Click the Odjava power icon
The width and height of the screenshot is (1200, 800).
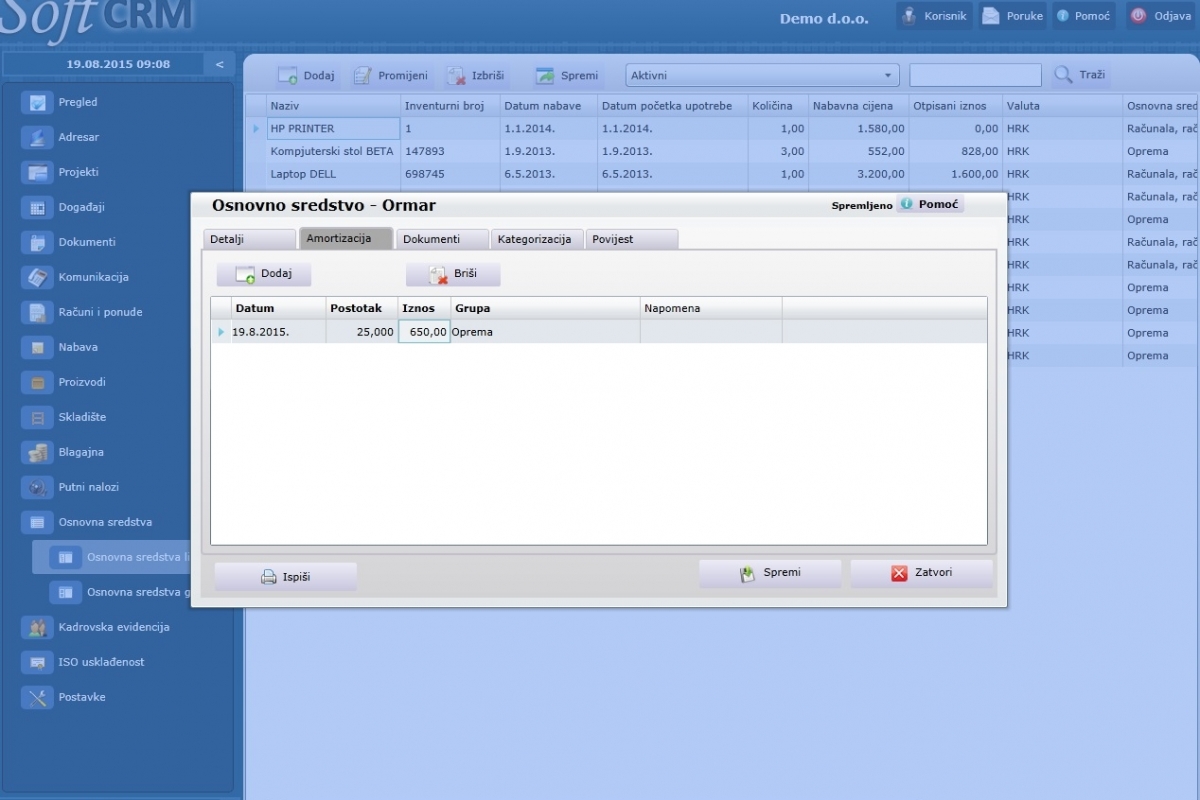(1139, 16)
